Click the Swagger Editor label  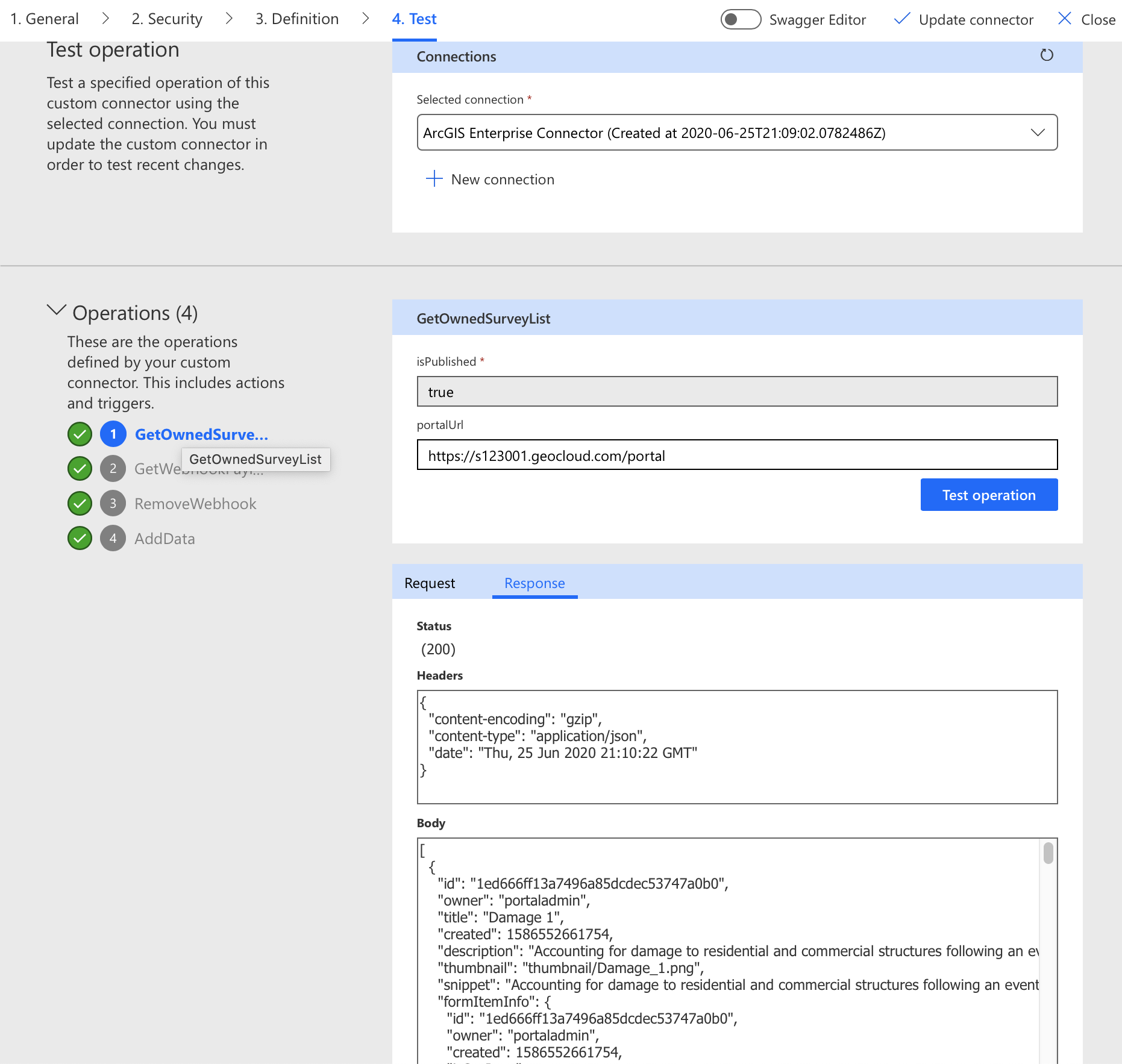click(x=817, y=19)
